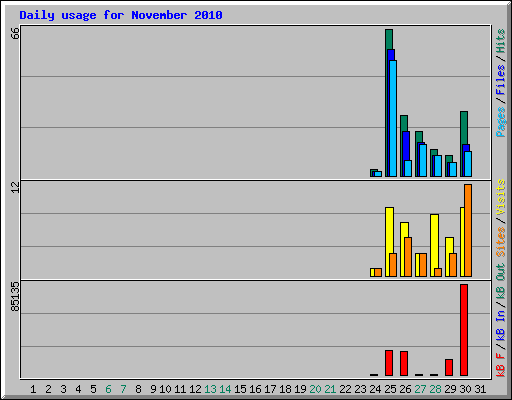Click the orange sites bar for day 27

click(423, 265)
